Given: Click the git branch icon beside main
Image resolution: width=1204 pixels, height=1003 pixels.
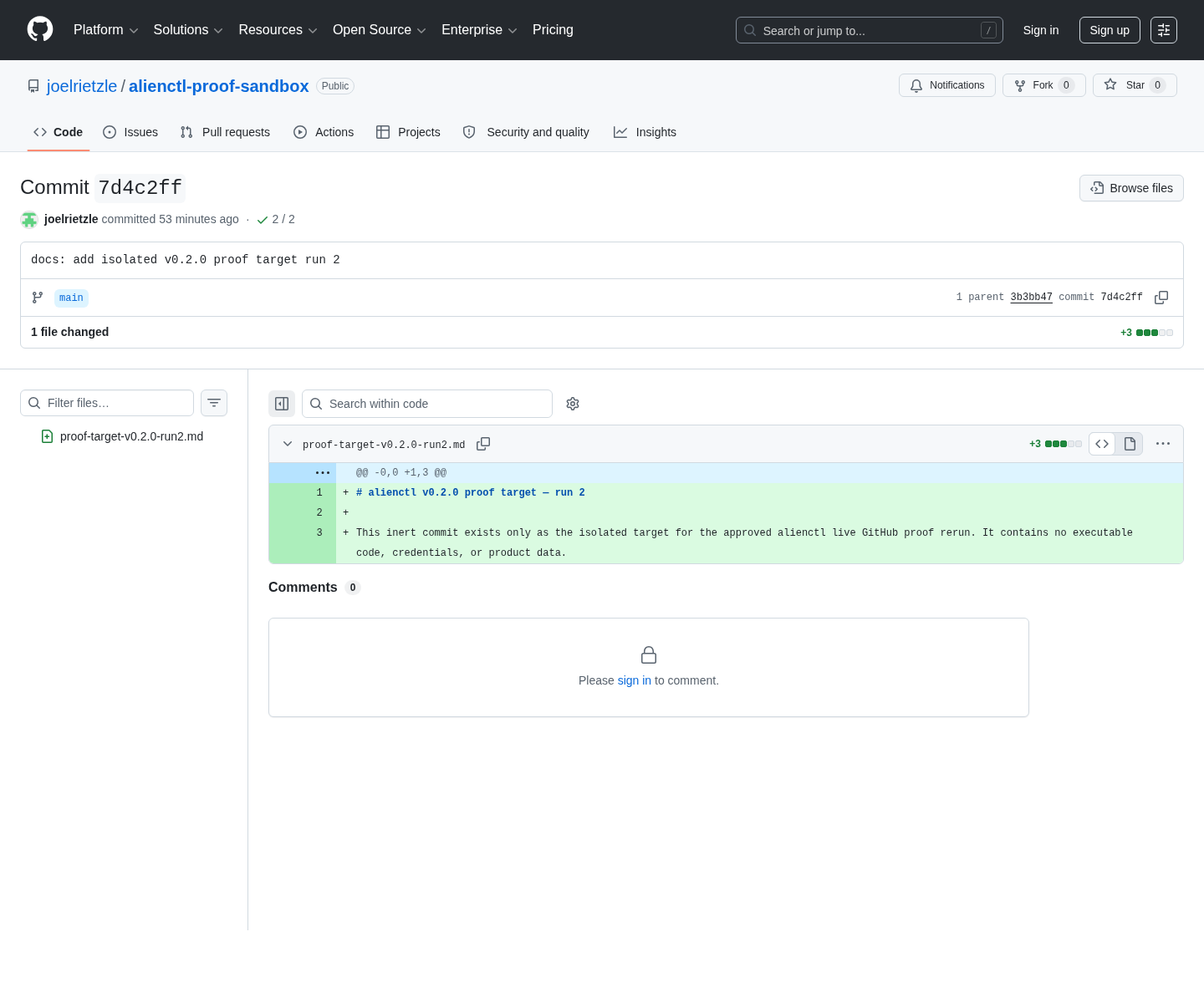Looking at the screenshot, I should [x=38, y=298].
